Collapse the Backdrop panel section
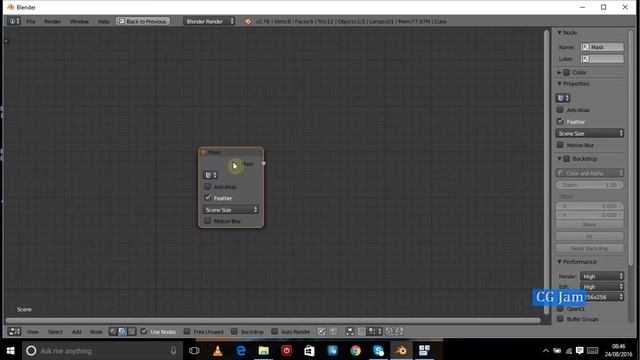The image size is (640, 360). point(560,159)
